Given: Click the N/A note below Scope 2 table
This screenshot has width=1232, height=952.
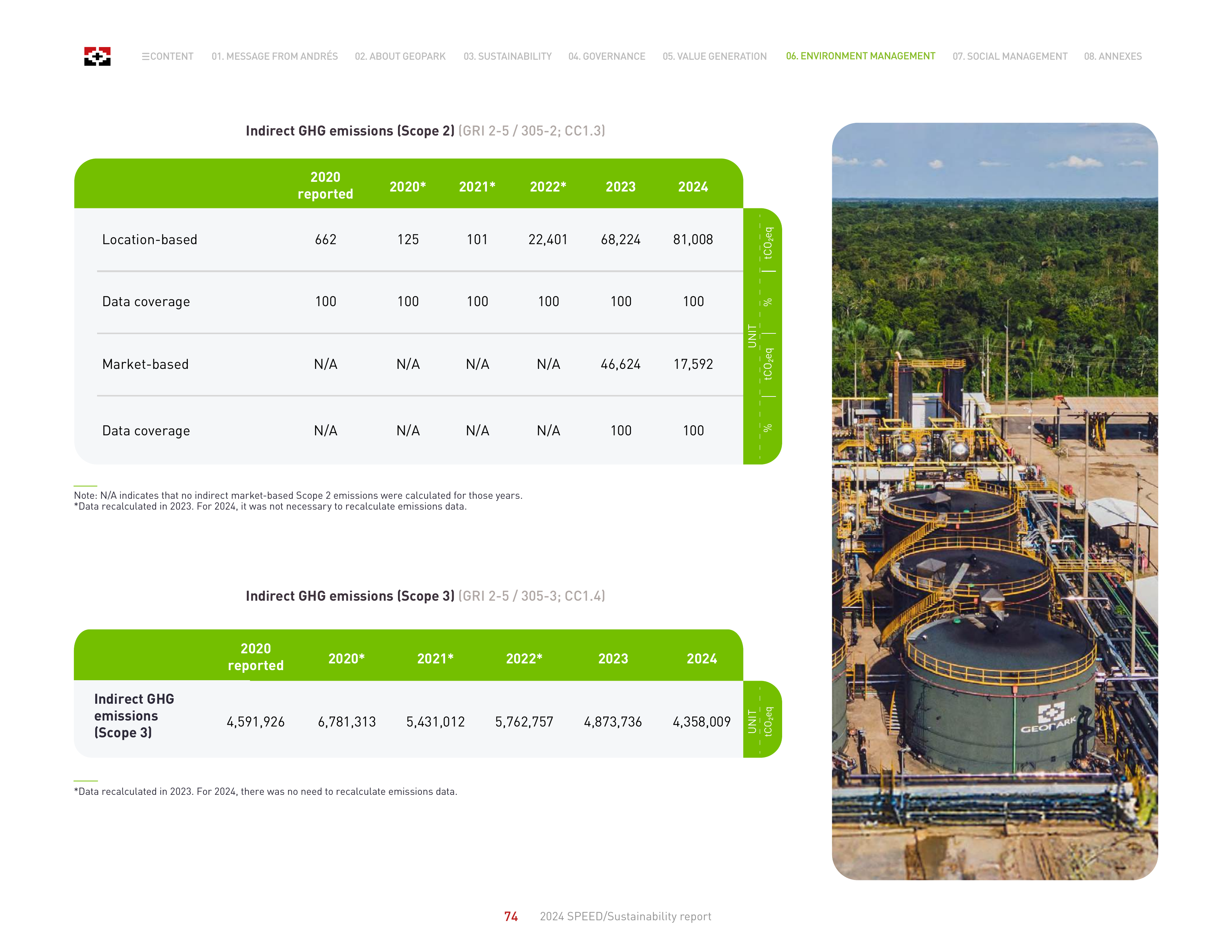Looking at the screenshot, I should (x=298, y=496).
